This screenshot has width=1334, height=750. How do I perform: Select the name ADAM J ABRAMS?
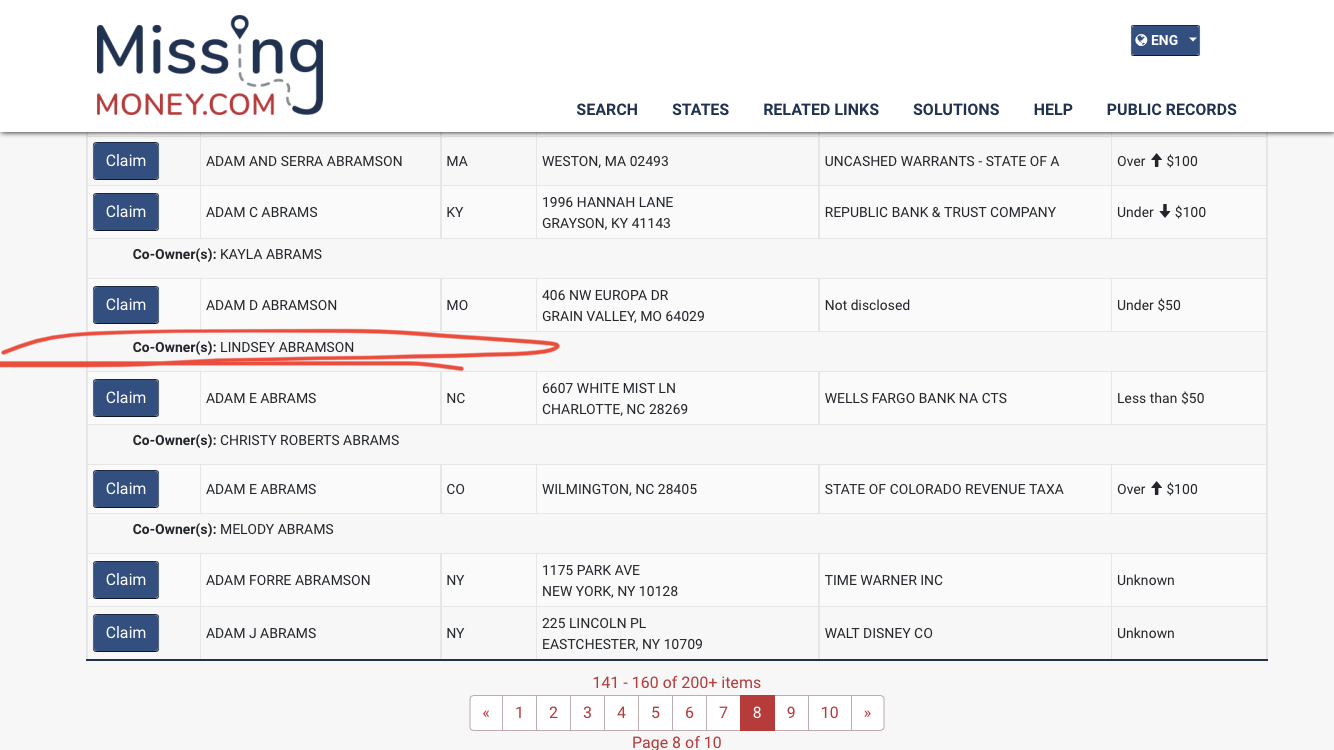pos(261,633)
